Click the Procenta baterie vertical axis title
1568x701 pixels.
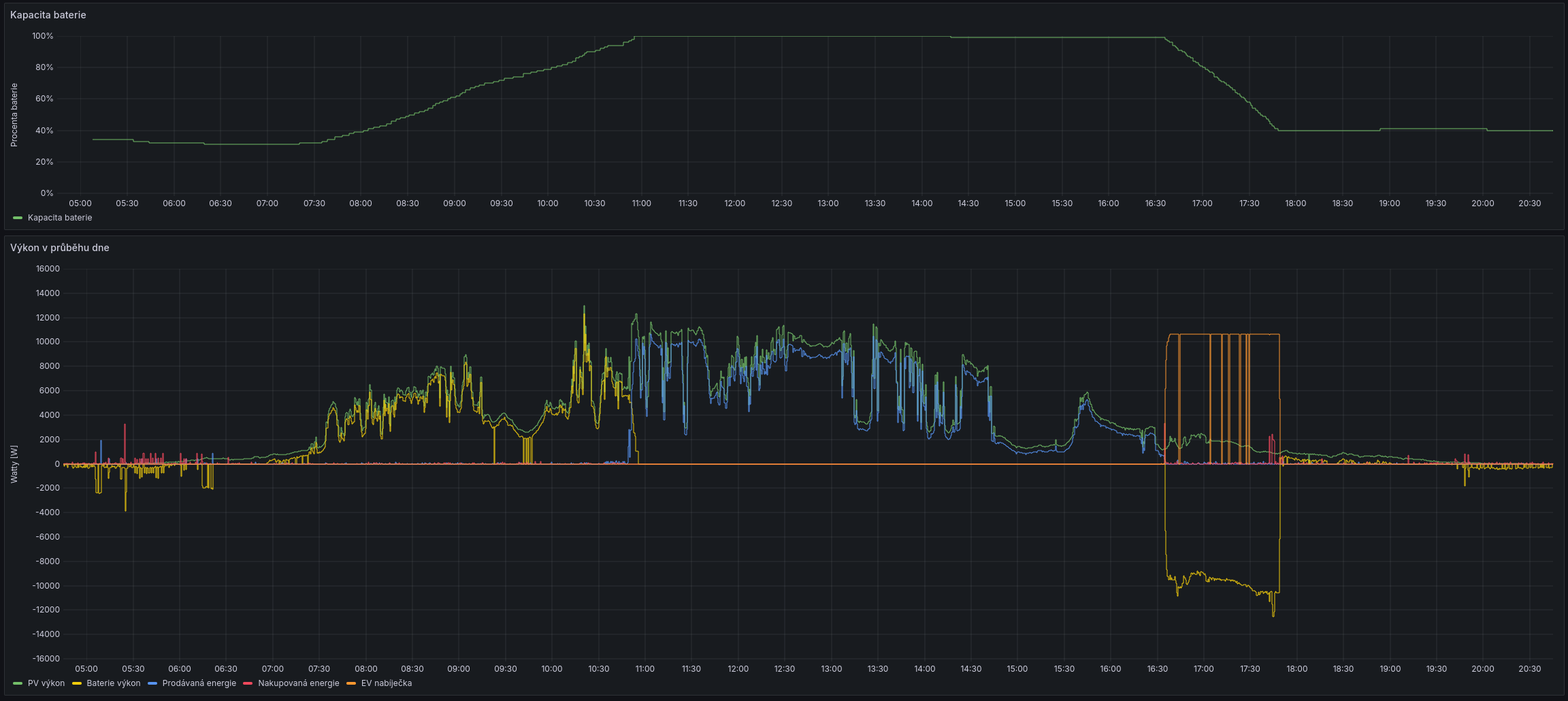point(14,115)
